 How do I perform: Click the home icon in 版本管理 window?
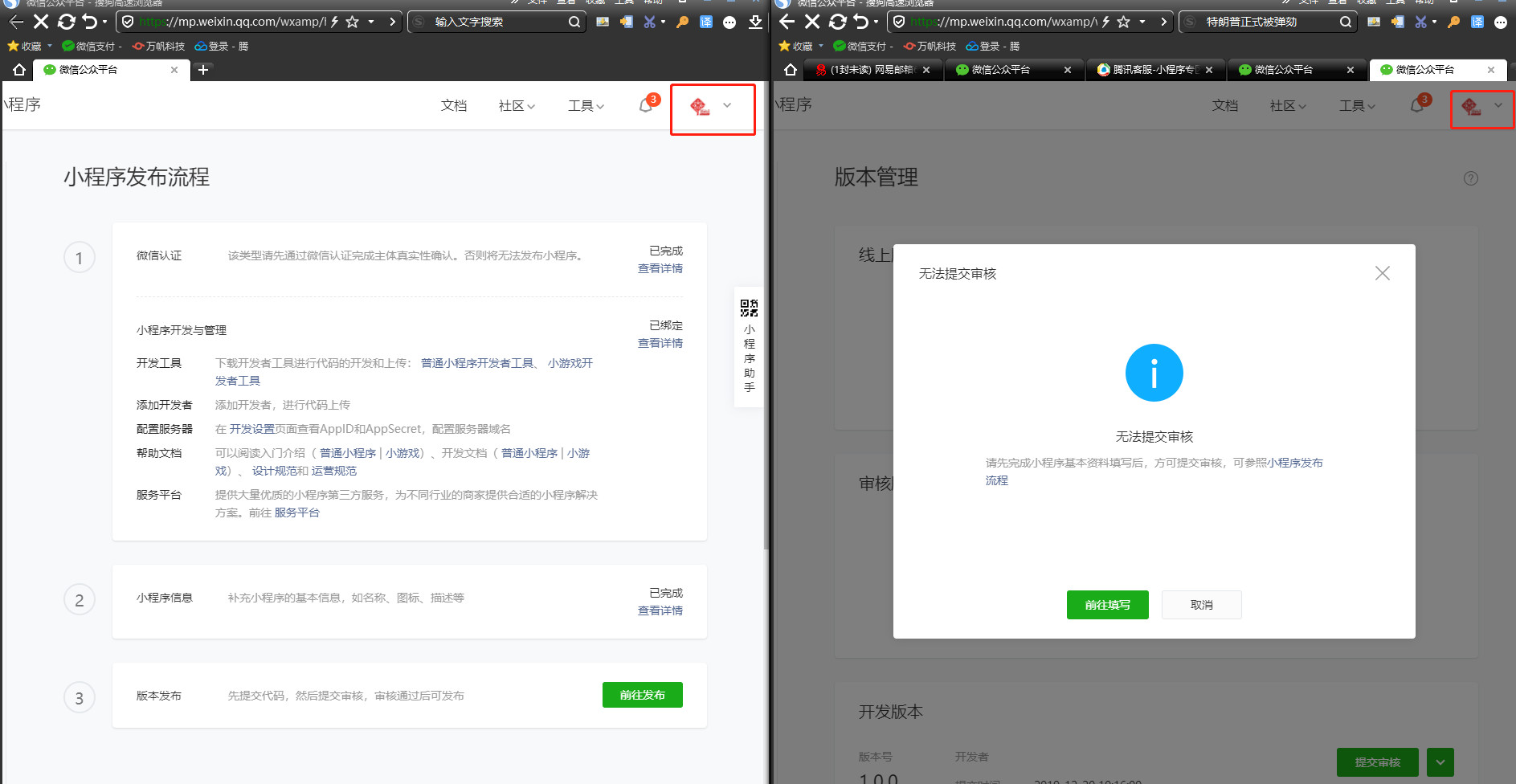coord(791,70)
